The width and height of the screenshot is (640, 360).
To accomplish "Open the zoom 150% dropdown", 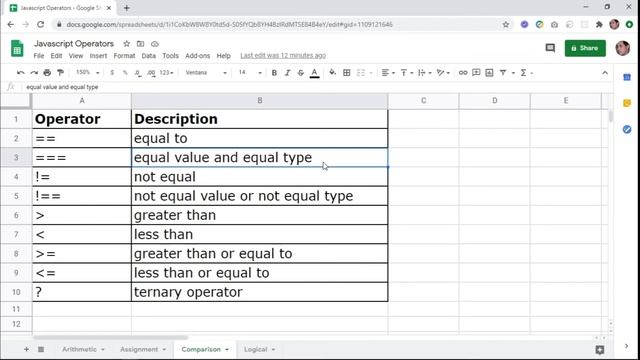I will click(x=87, y=73).
